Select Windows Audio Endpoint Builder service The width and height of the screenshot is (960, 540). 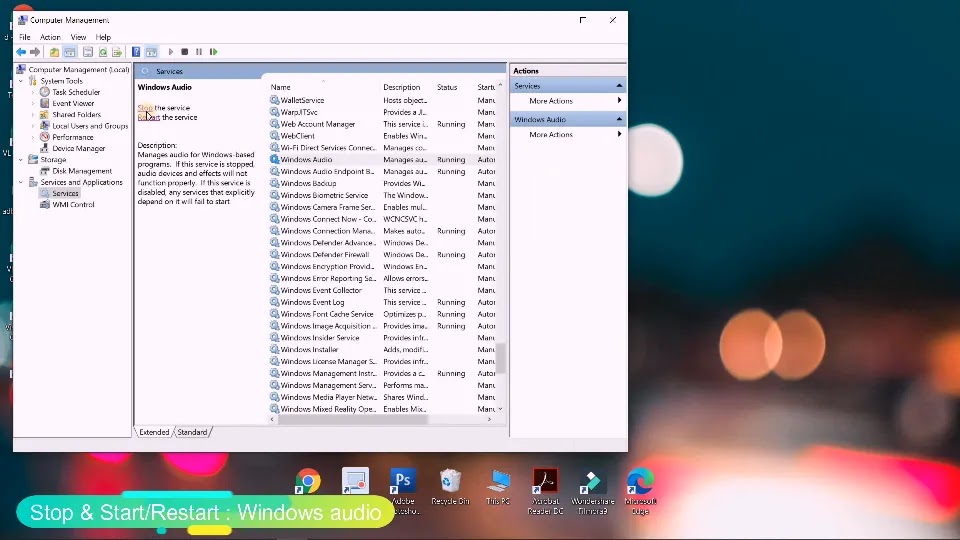383,171
